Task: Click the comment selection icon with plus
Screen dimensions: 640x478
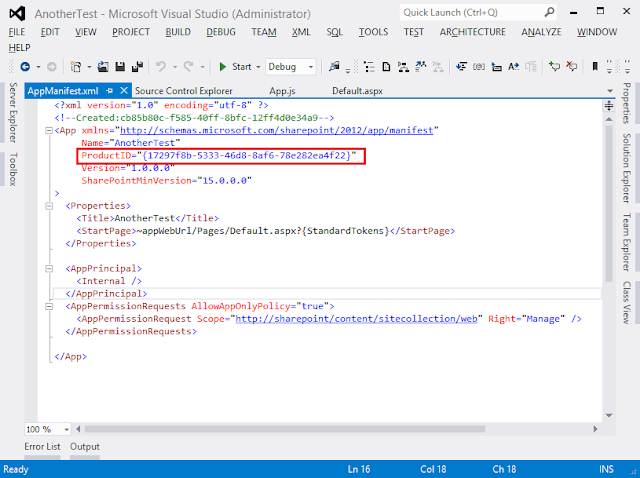Action: (x=554, y=67)
